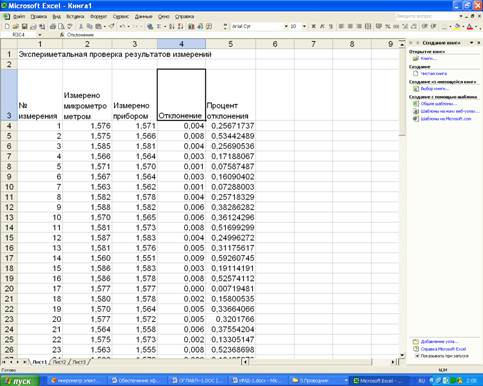Click the Общие шаблоны link
This screenshot has height=386, width=483.
(x=438, y=104)
